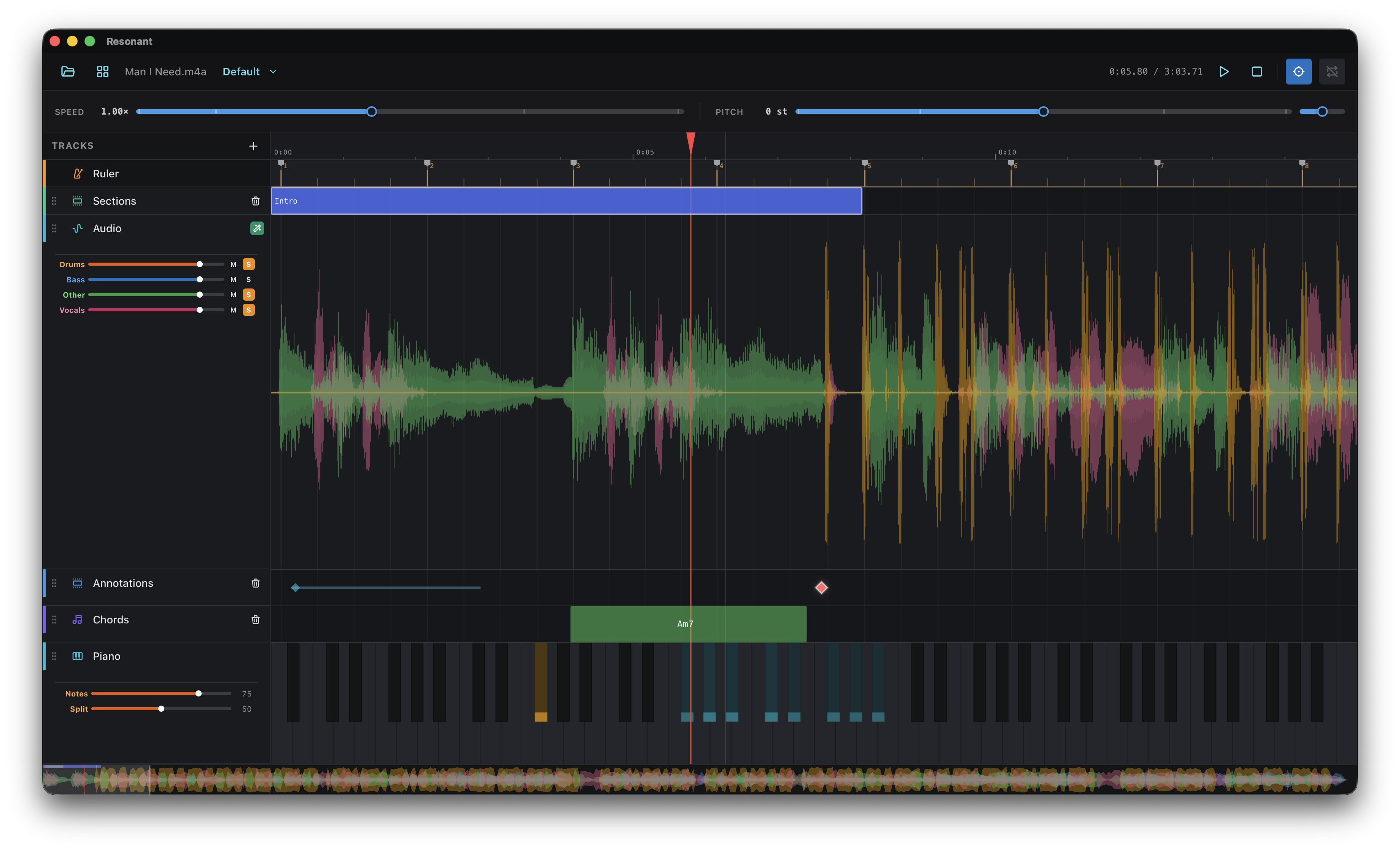The width and height of the screenshot is (1400, 851).
Task: Select the Intro section block
Action: 566,201
